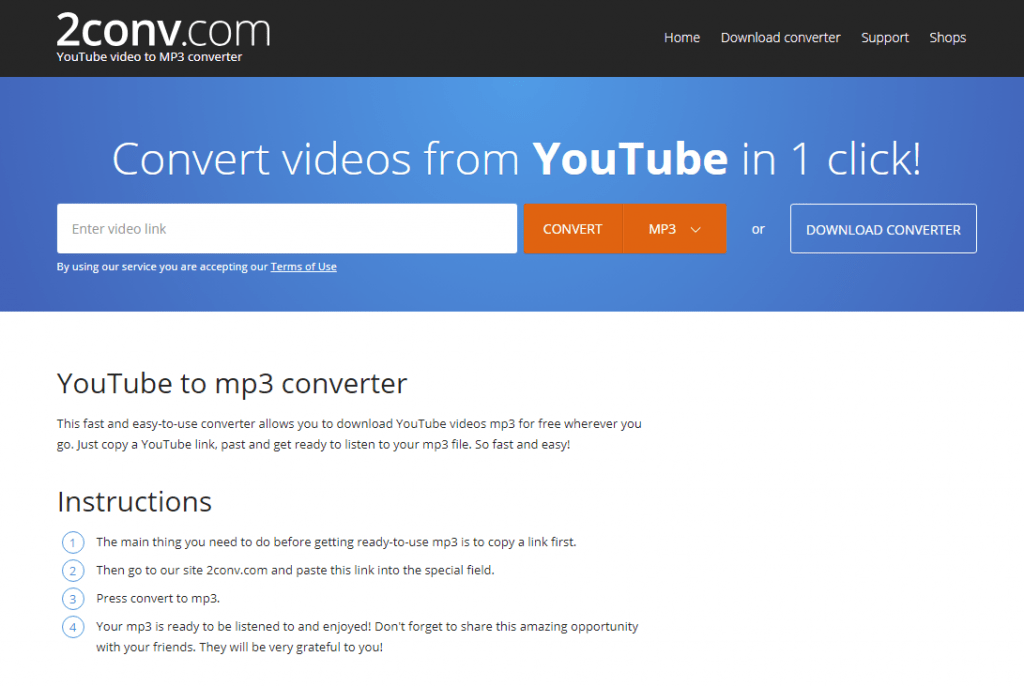The height and width of the screenshot is (687, 1024).
Task: Click the 'Convert videos from YouTube' headline
Action: tap(516, 159)
